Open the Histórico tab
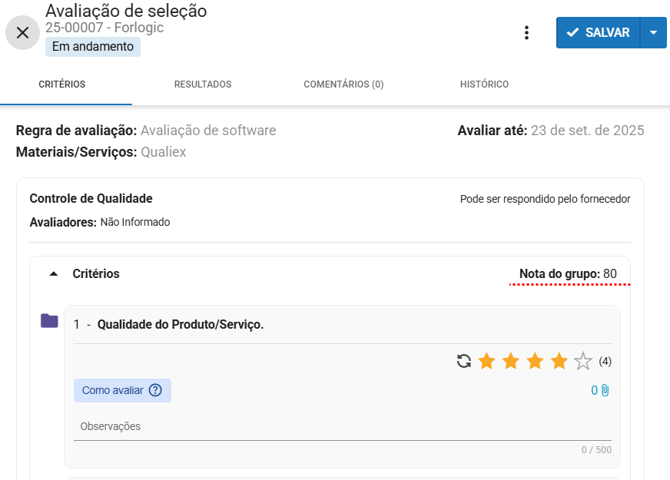Image resolution: width=670 pixels, height=480 pixels. [484, 85]
